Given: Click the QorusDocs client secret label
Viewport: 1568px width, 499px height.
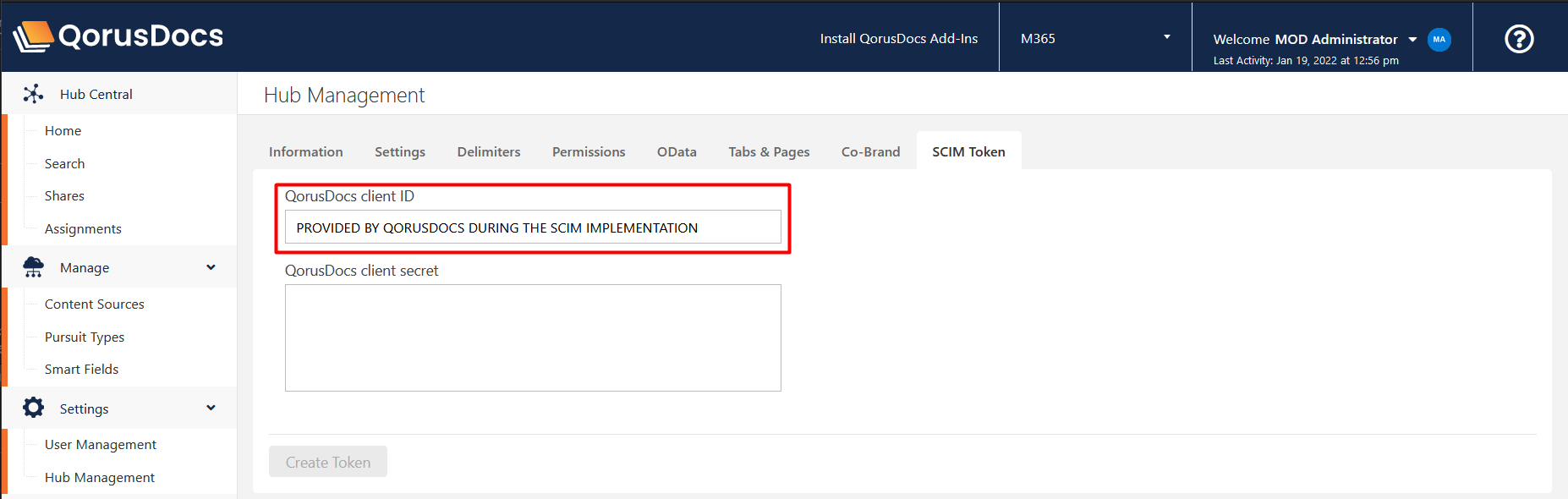Looking at the screenshot, I should 362,271.
